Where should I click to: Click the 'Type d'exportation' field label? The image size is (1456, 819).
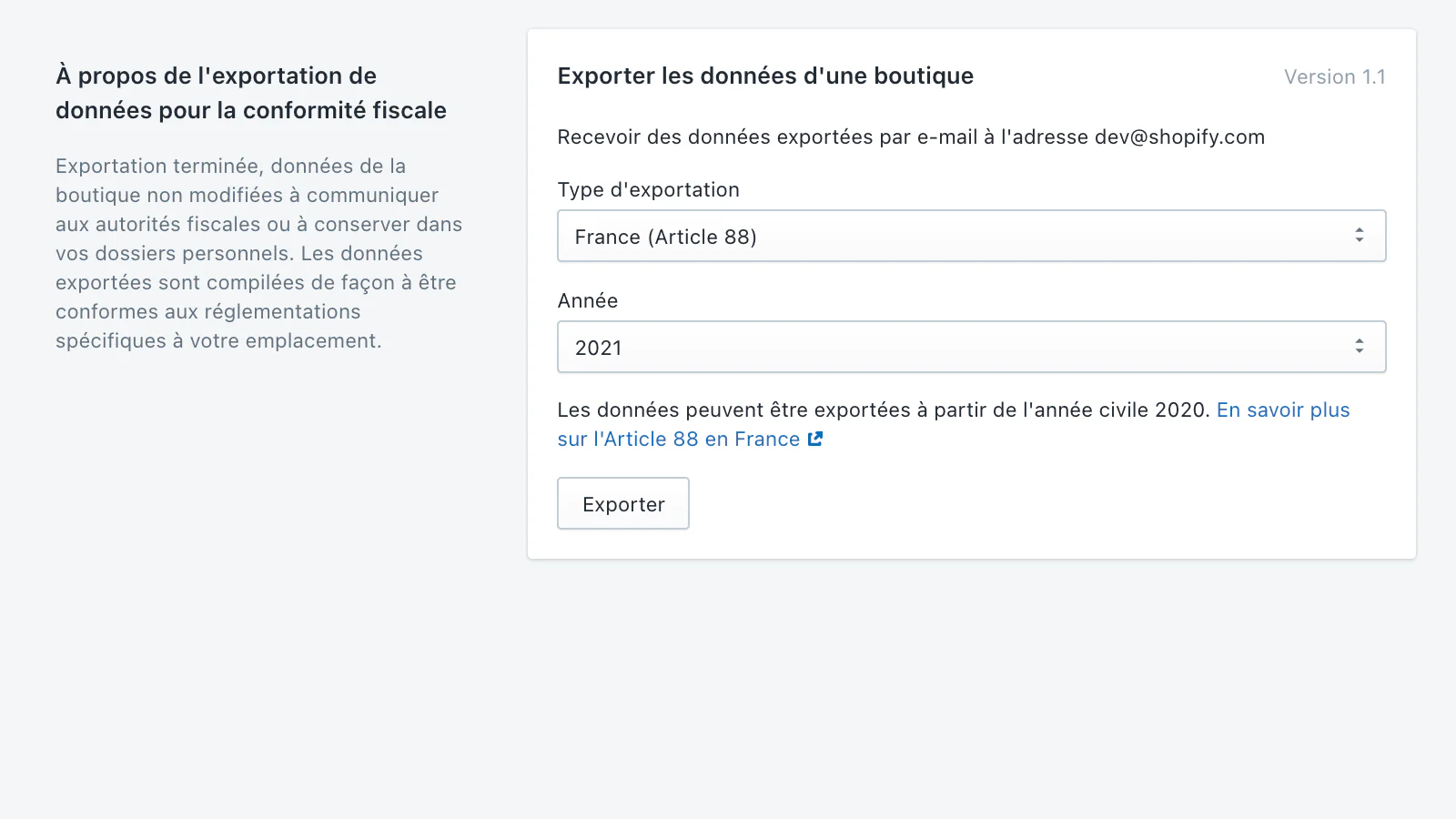point(649,189)
